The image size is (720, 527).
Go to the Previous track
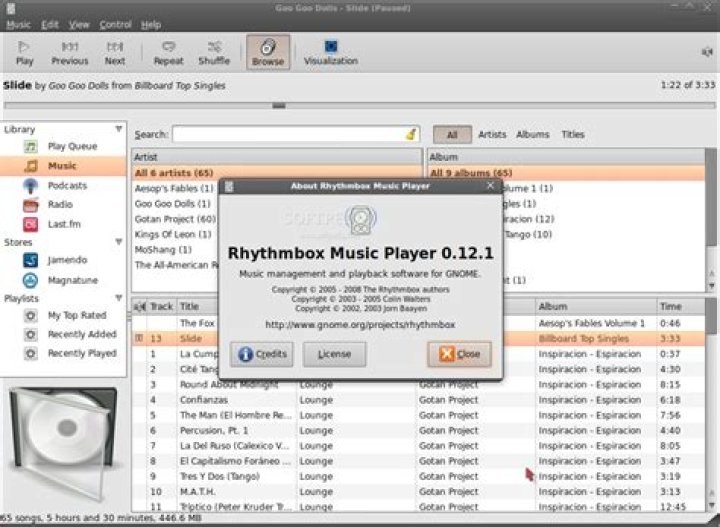coord(70,53)
